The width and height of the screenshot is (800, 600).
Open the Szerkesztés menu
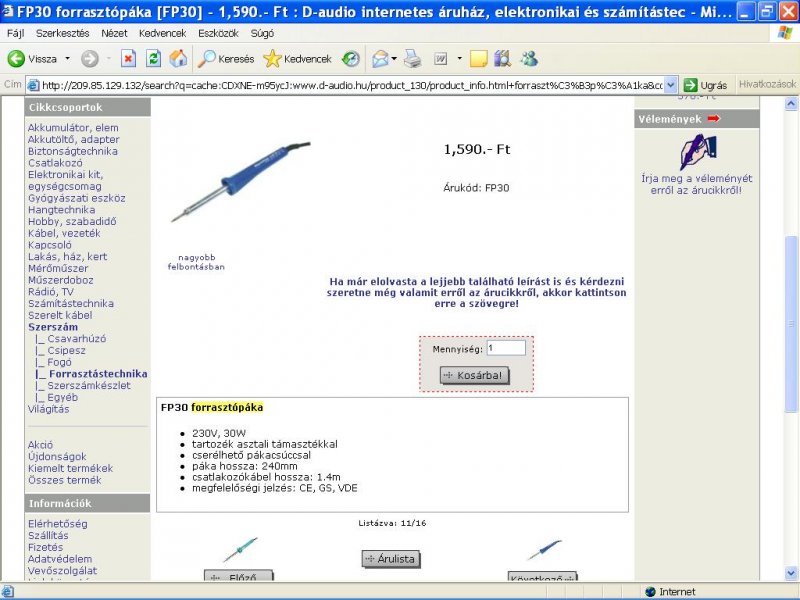63,33
